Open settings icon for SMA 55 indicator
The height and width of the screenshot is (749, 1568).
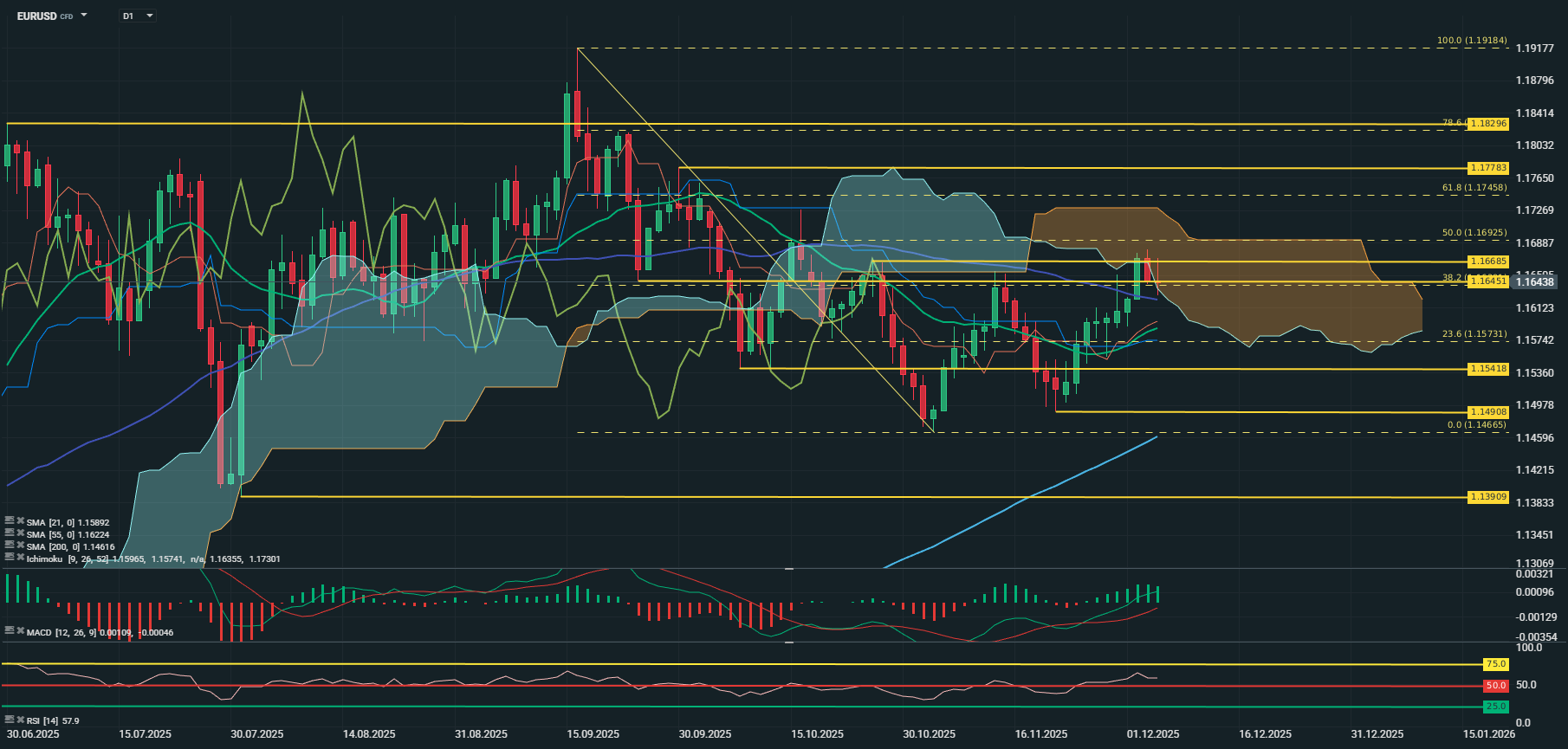10,534
